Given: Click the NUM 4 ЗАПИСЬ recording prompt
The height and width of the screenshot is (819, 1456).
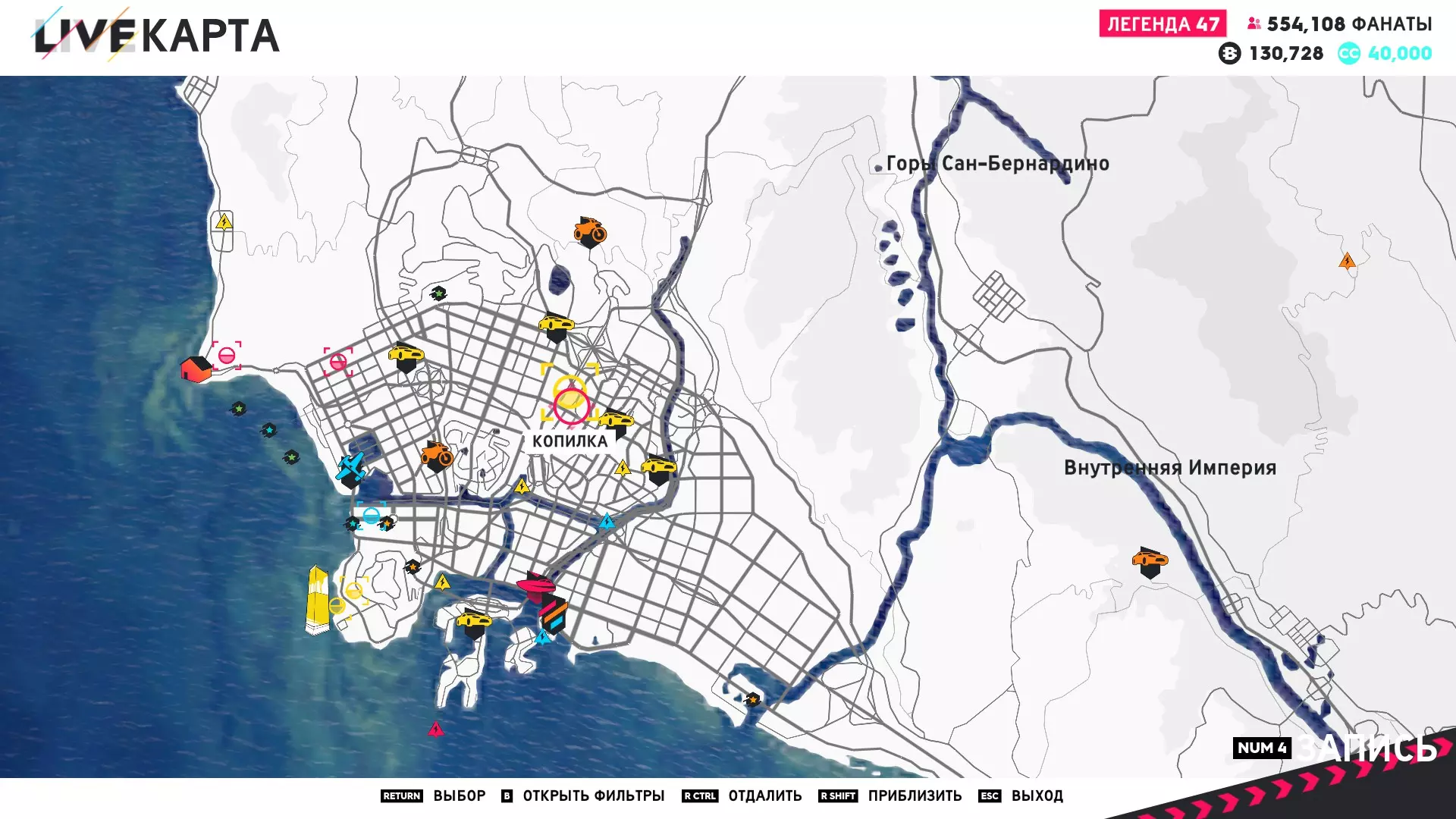Looking at the screenshot, I should (1335, 748).
